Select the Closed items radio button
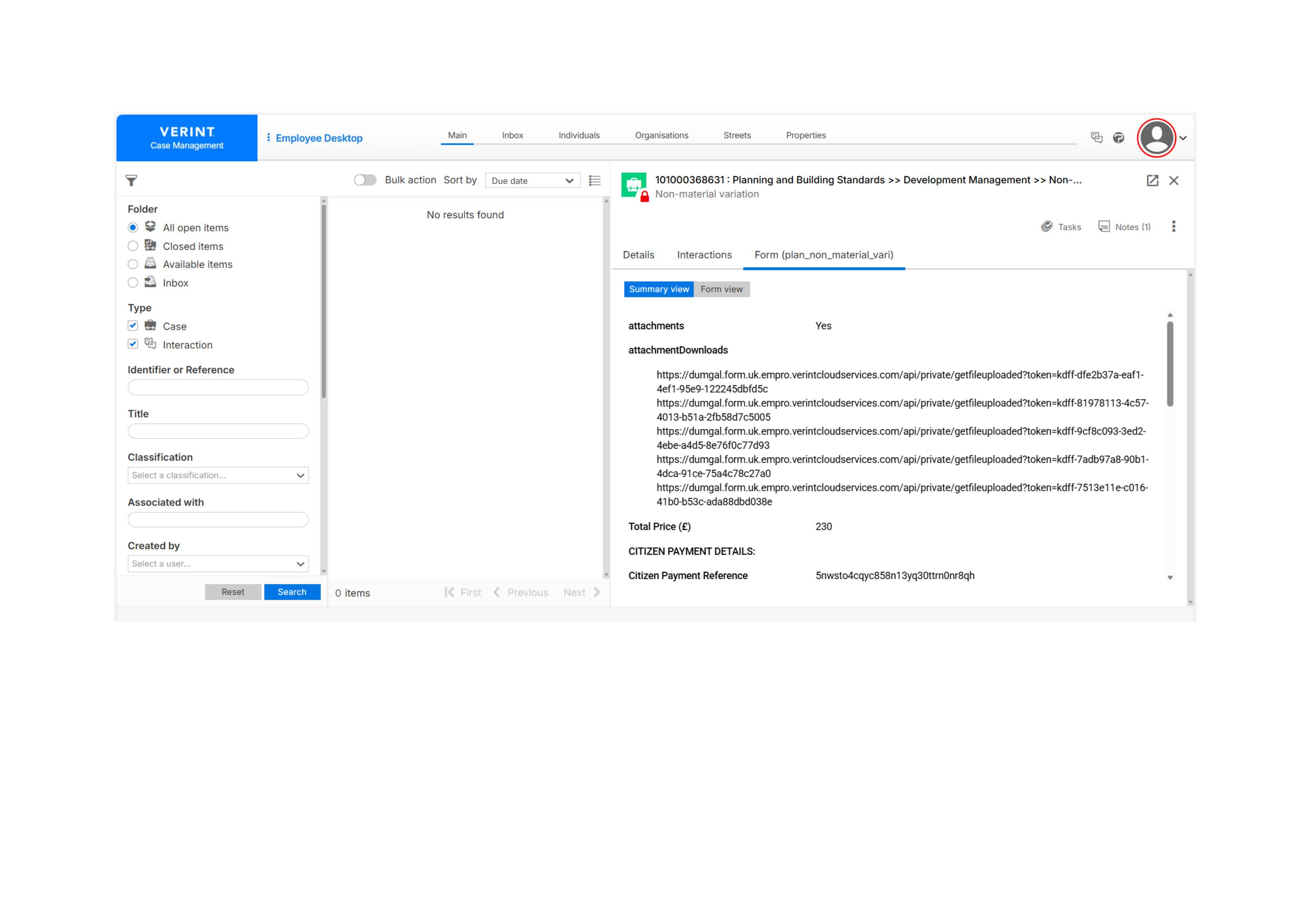This screenshot has height=924, width=1307. pyautogui.click(x=133, y=246)
